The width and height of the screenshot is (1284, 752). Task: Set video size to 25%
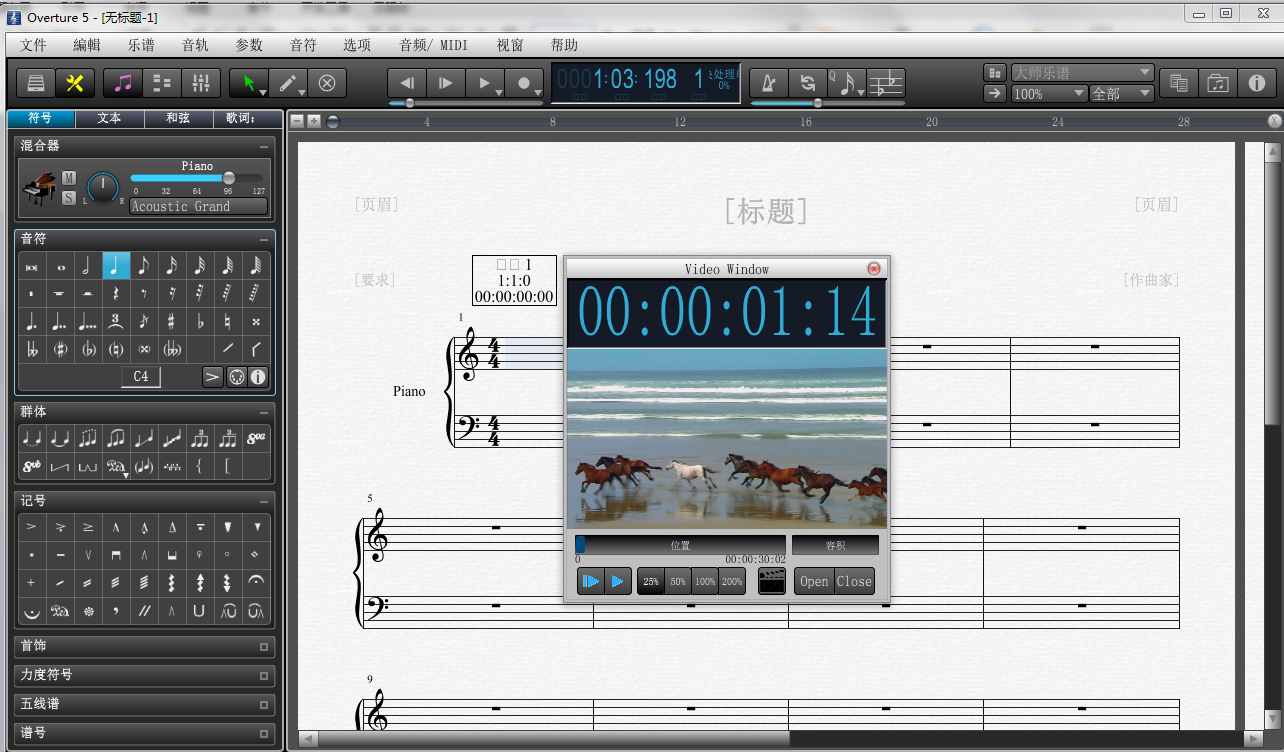click(x=651, y=581)
